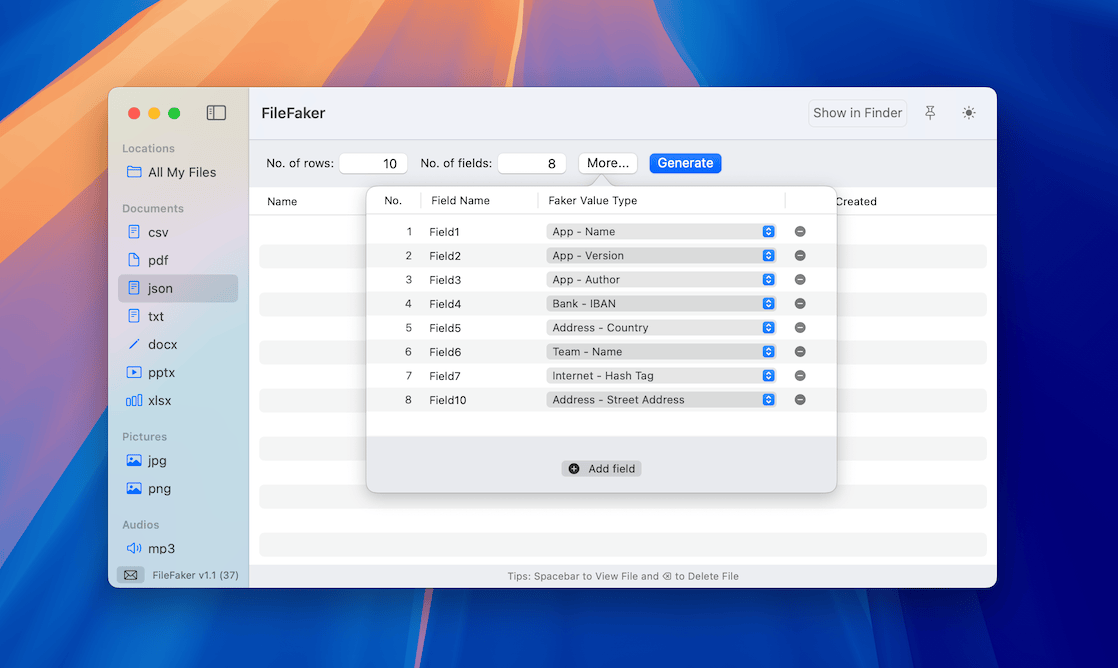Edit the Field2 name cell
Image resolution: width=1118 pixels, height=668 pixels.
pos(445,256)
